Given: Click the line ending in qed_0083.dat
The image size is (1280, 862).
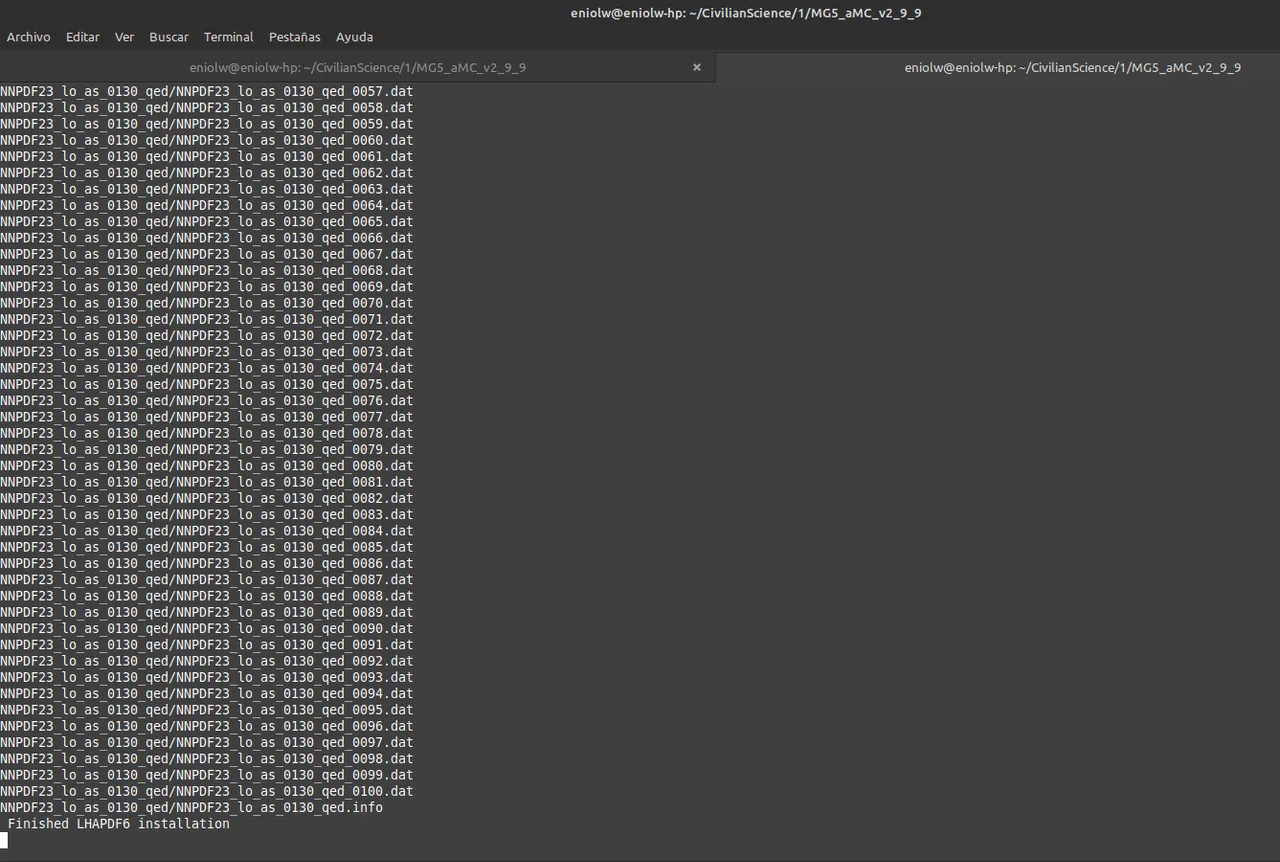Looking at the screenshot, I should (206, 514).
